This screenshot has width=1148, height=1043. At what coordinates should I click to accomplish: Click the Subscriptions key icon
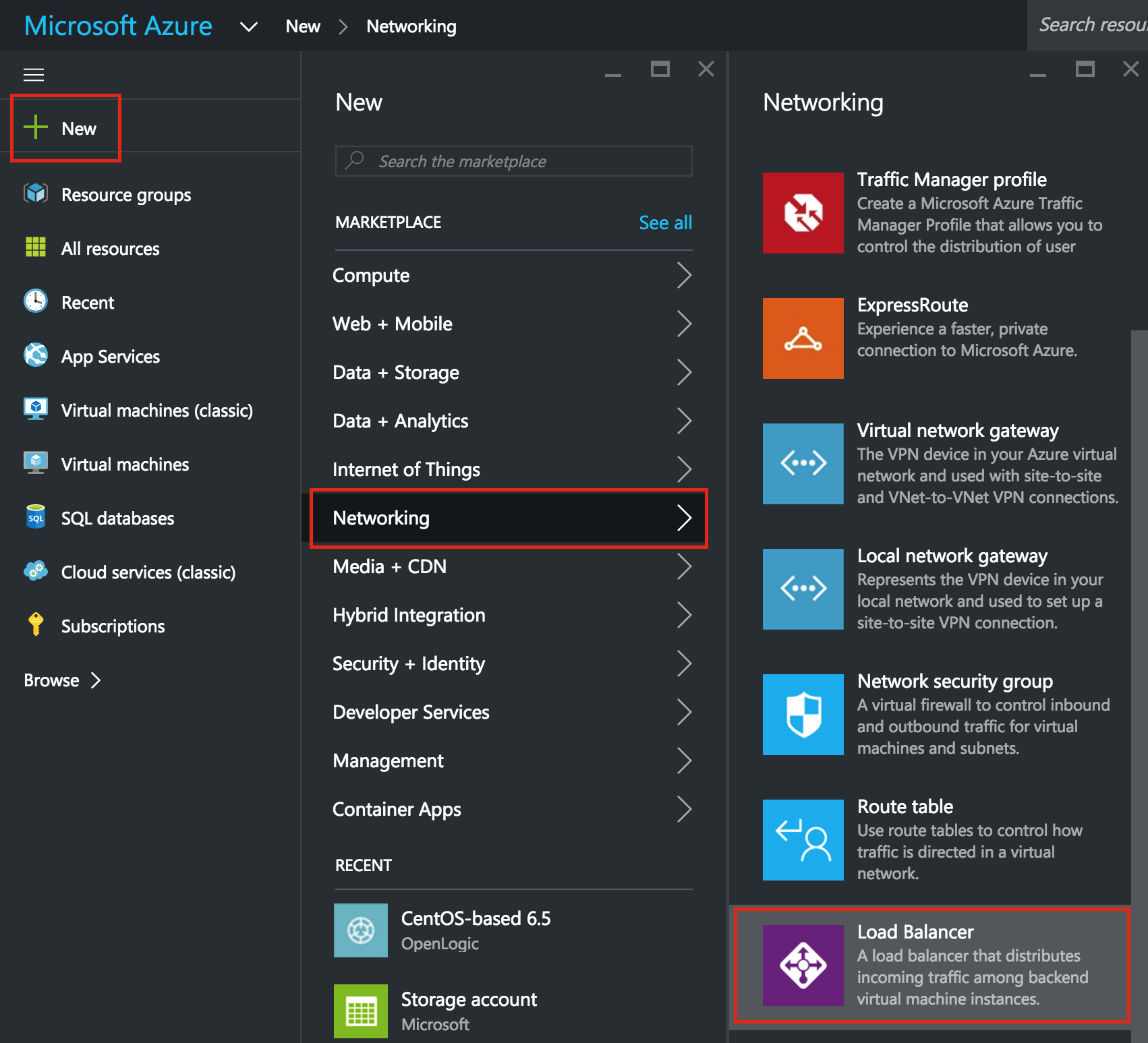(x=36, y=624)
